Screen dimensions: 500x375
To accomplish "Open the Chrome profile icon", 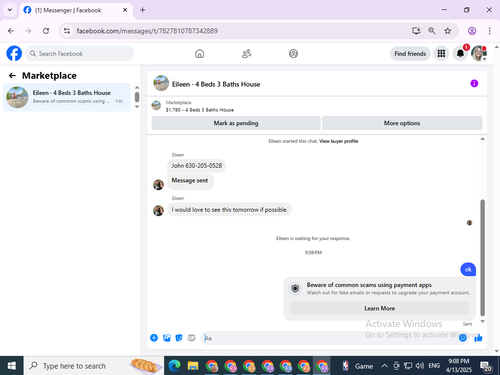I will [472, 31].
